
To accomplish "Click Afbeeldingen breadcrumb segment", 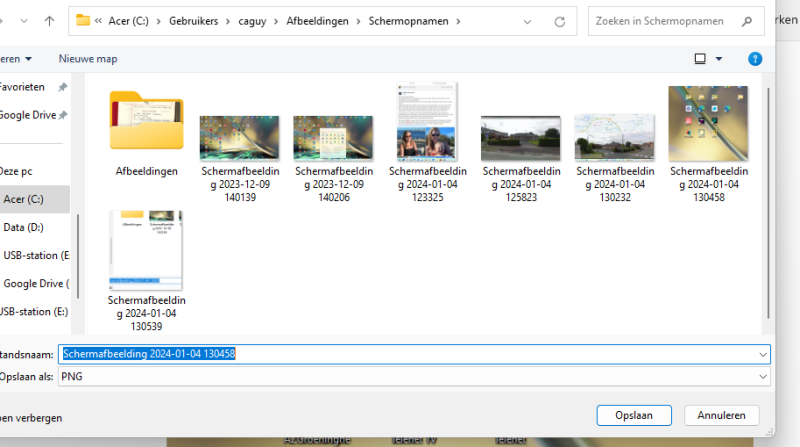I will click(317, 21).
